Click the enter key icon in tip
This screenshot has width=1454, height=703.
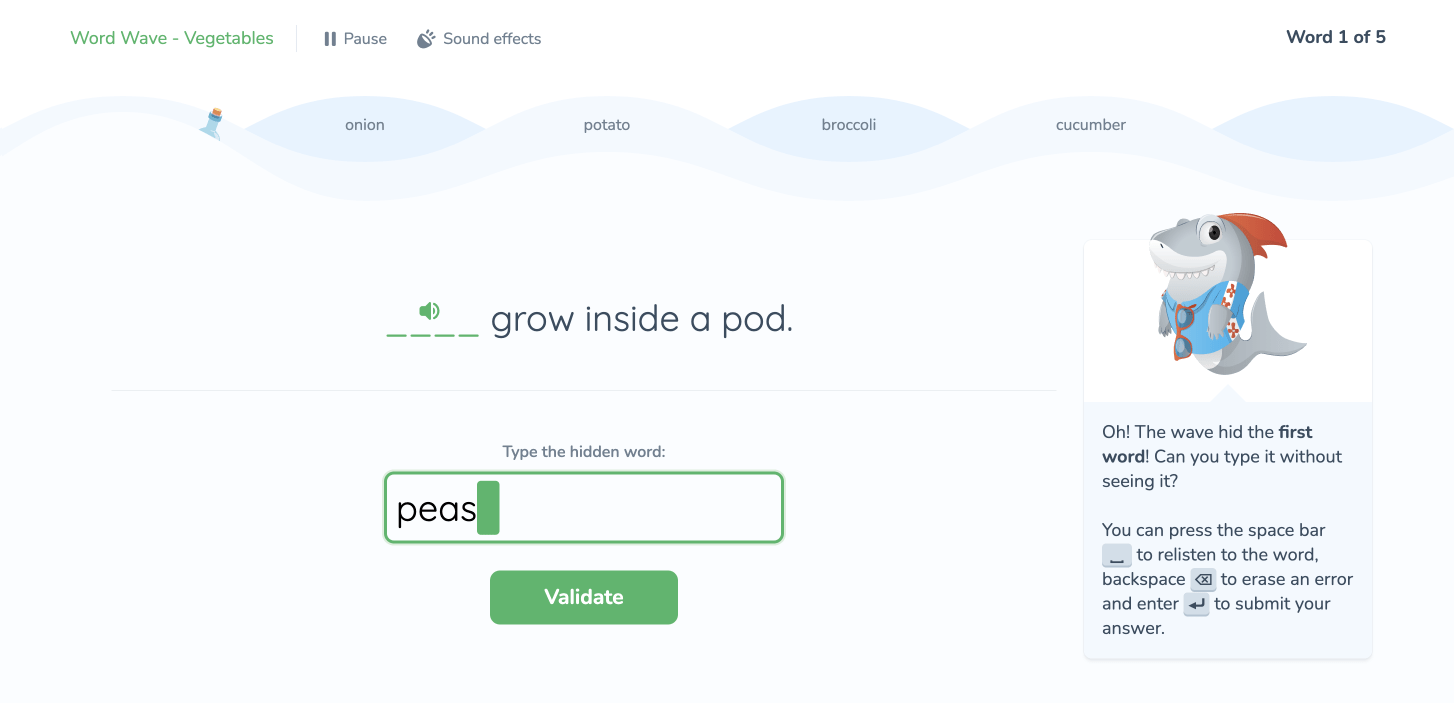coord(1196,604)
